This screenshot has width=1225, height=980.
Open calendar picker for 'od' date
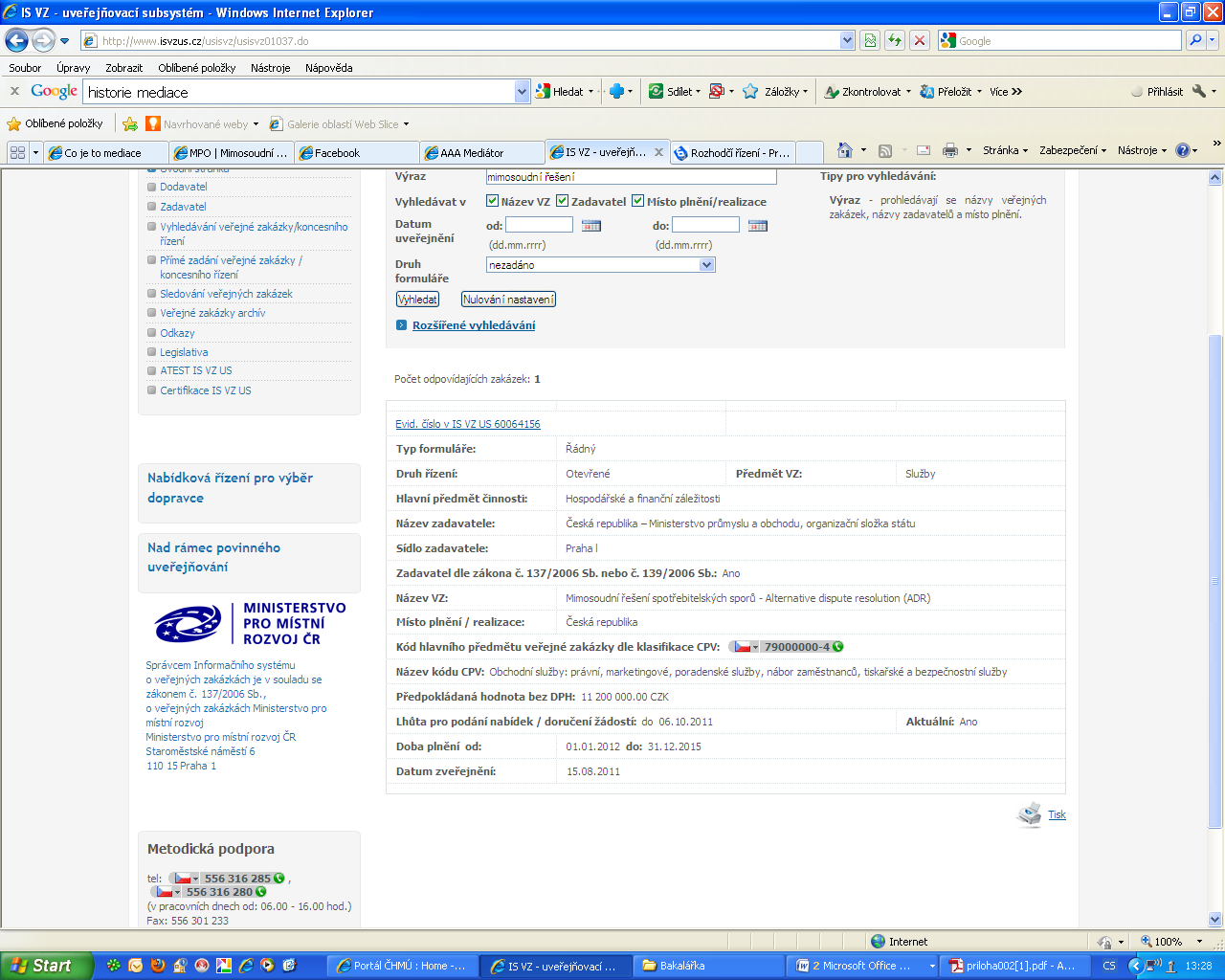pyautogui.click(x=591, y=225)
